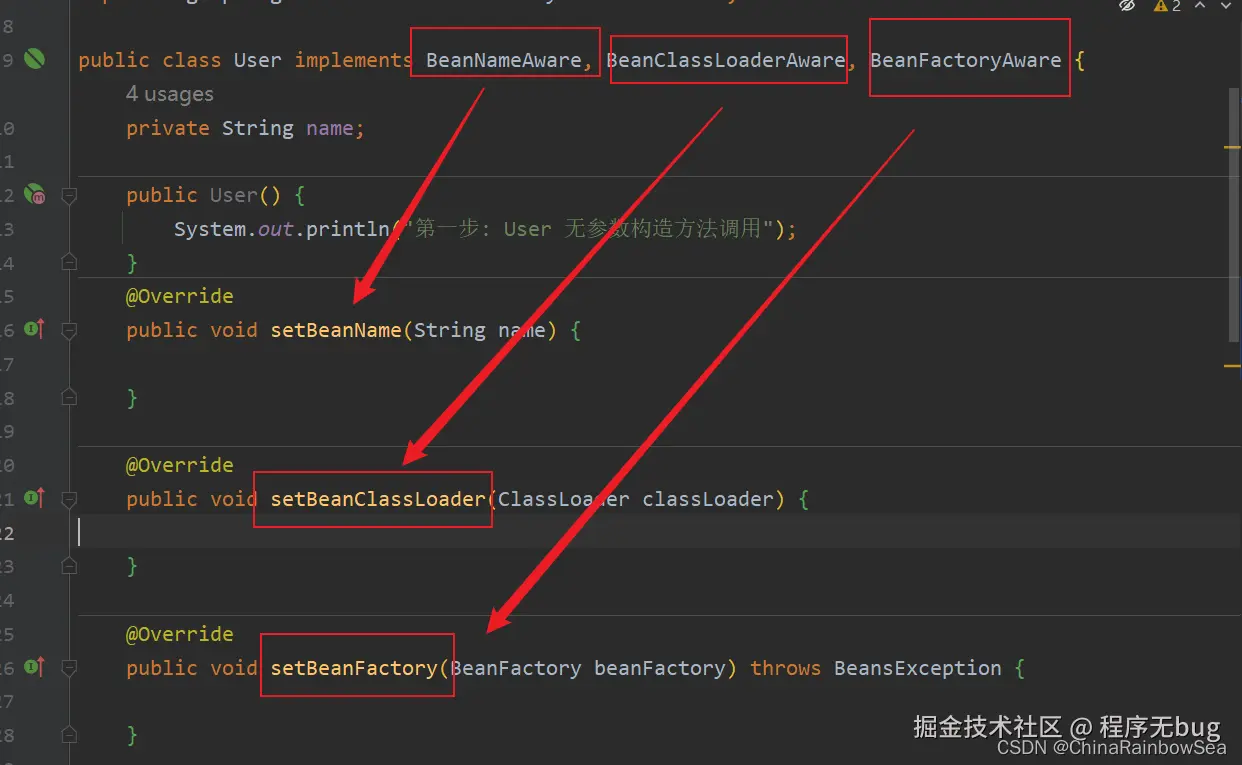Click the lower yellow warning stripe marker
The width and height of the screenshot is (1242, 765).
[1232, 366]
